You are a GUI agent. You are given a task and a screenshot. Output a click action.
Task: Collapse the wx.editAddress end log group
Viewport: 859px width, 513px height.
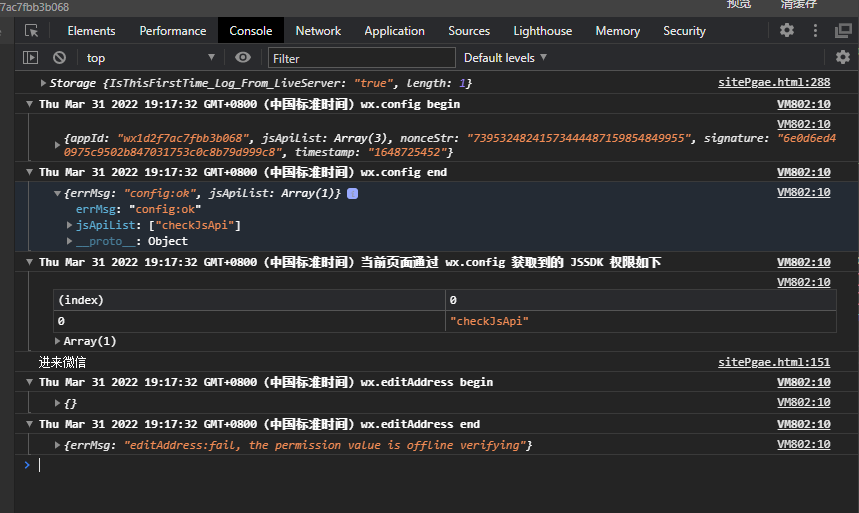coord(30,424)
